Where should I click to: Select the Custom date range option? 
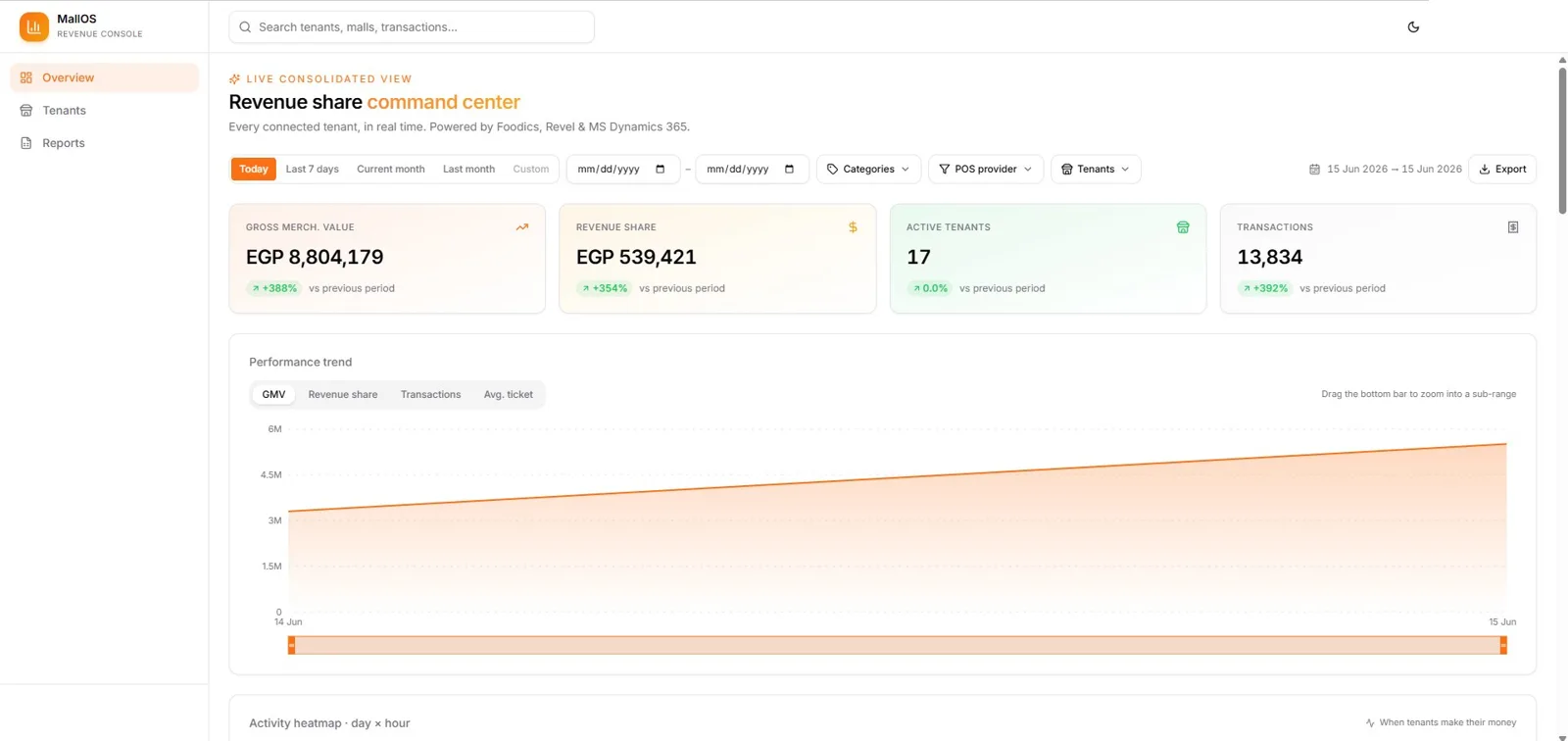[531, 169]
